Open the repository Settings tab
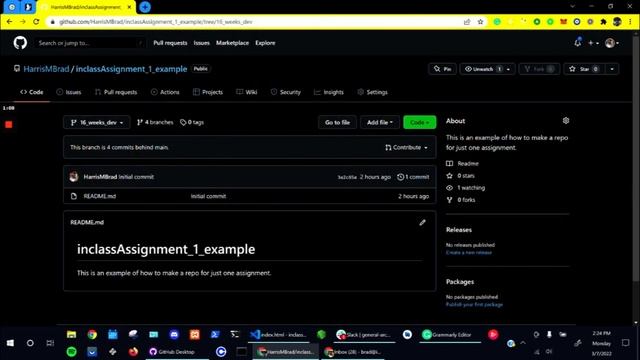This screenshot has width=640, height=360. (x=372, y=92)
